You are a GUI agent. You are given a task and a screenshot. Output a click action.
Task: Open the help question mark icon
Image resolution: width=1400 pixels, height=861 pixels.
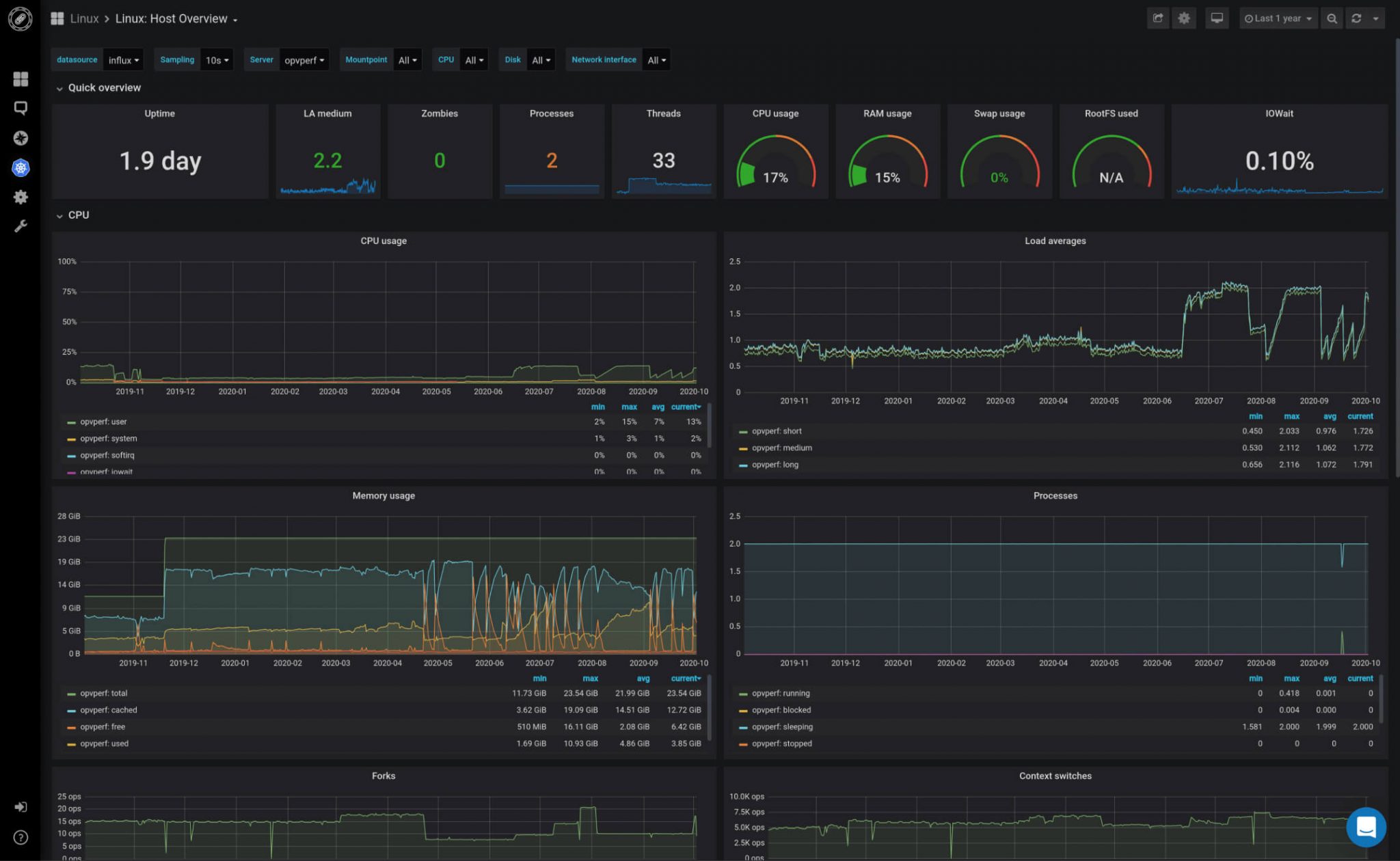[21, 837]
